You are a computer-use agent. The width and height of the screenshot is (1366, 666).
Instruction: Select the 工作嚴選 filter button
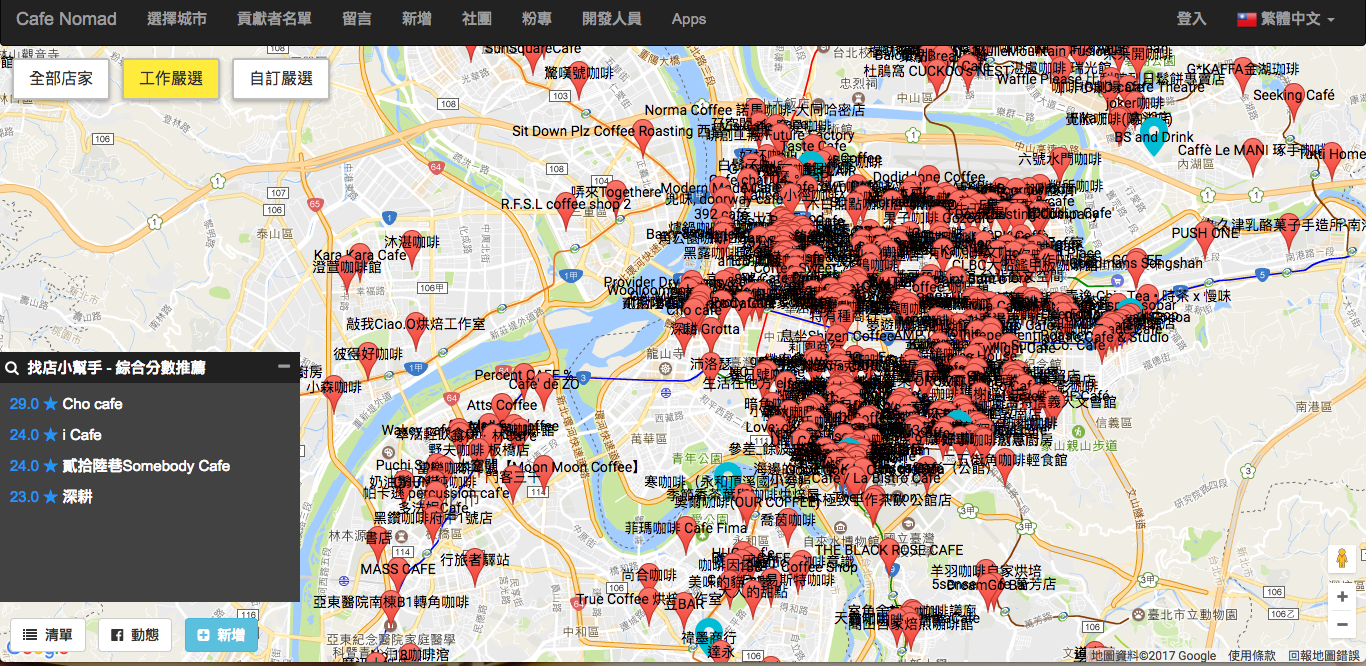(x=171, y=79)
